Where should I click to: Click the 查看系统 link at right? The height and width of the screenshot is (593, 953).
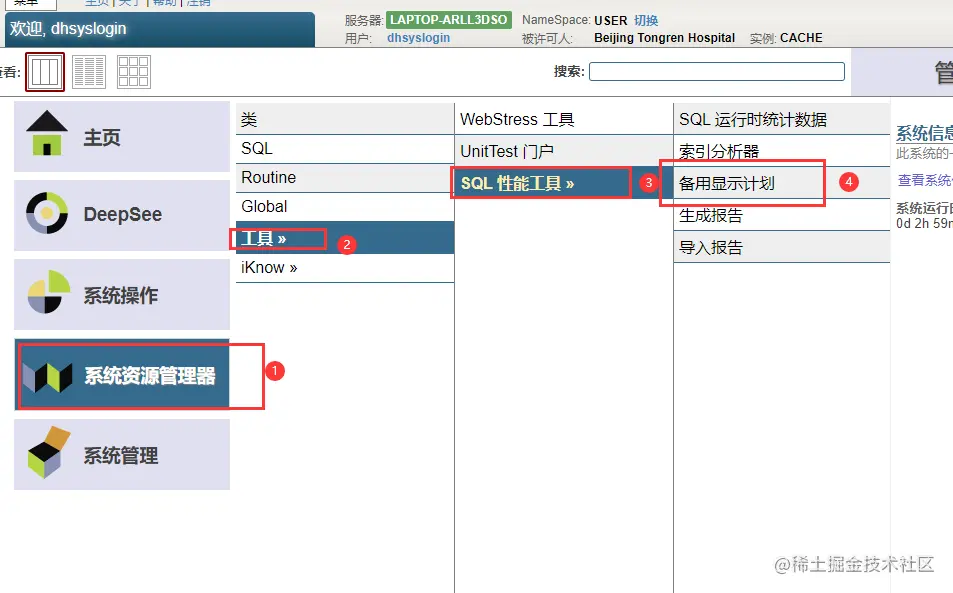(925, 180)
